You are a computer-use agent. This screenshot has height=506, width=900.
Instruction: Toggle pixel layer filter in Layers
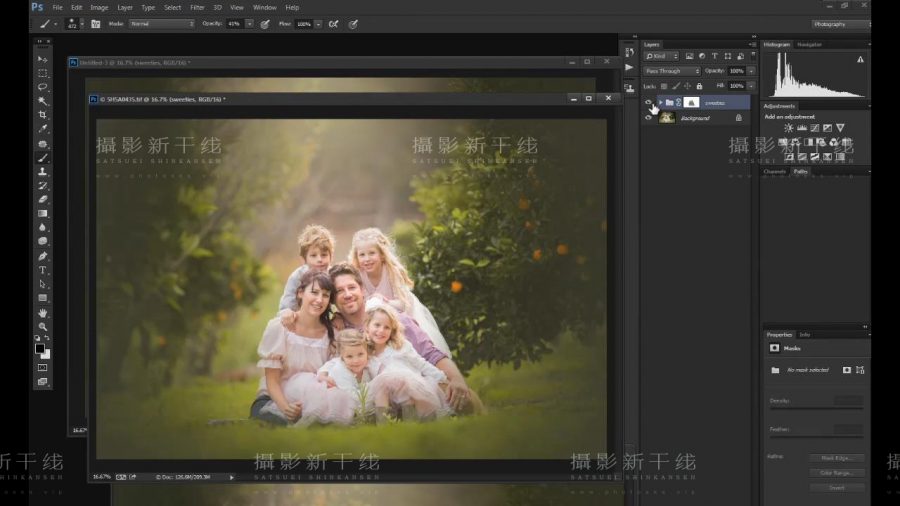[689, 56]
